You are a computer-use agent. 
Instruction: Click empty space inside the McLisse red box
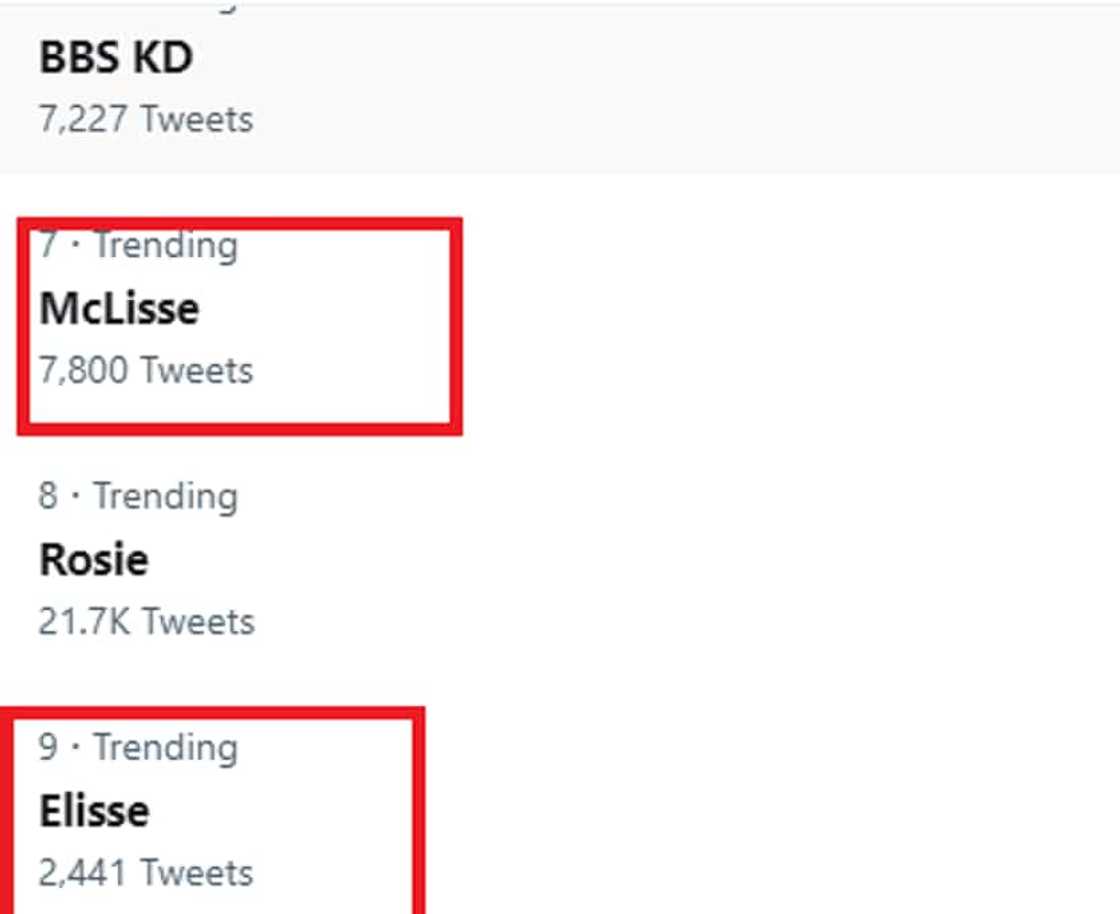pos(350,320)
